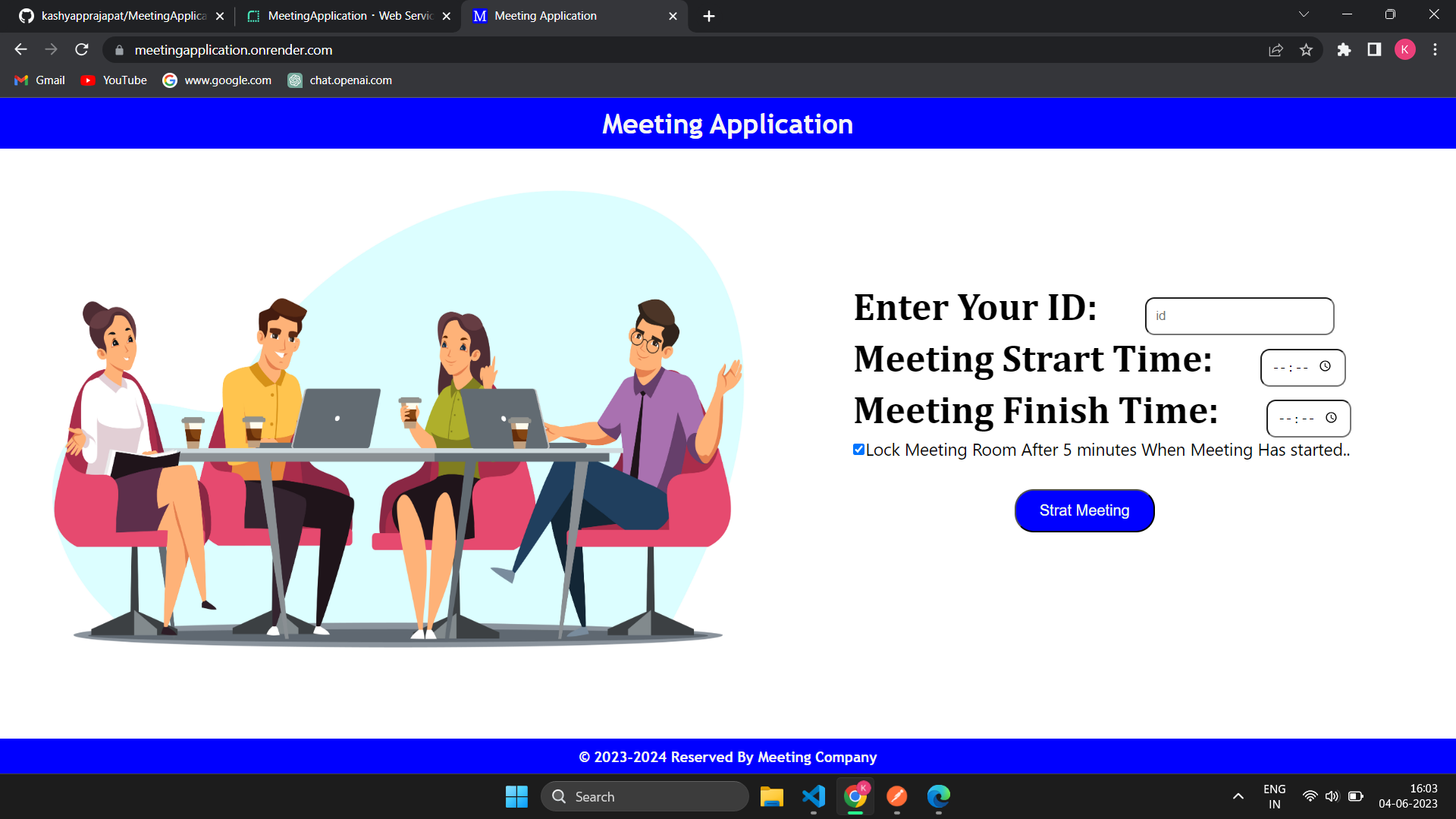
Task: Switch to MeetingApplication Web Service tab
Action: coord(349,16)
